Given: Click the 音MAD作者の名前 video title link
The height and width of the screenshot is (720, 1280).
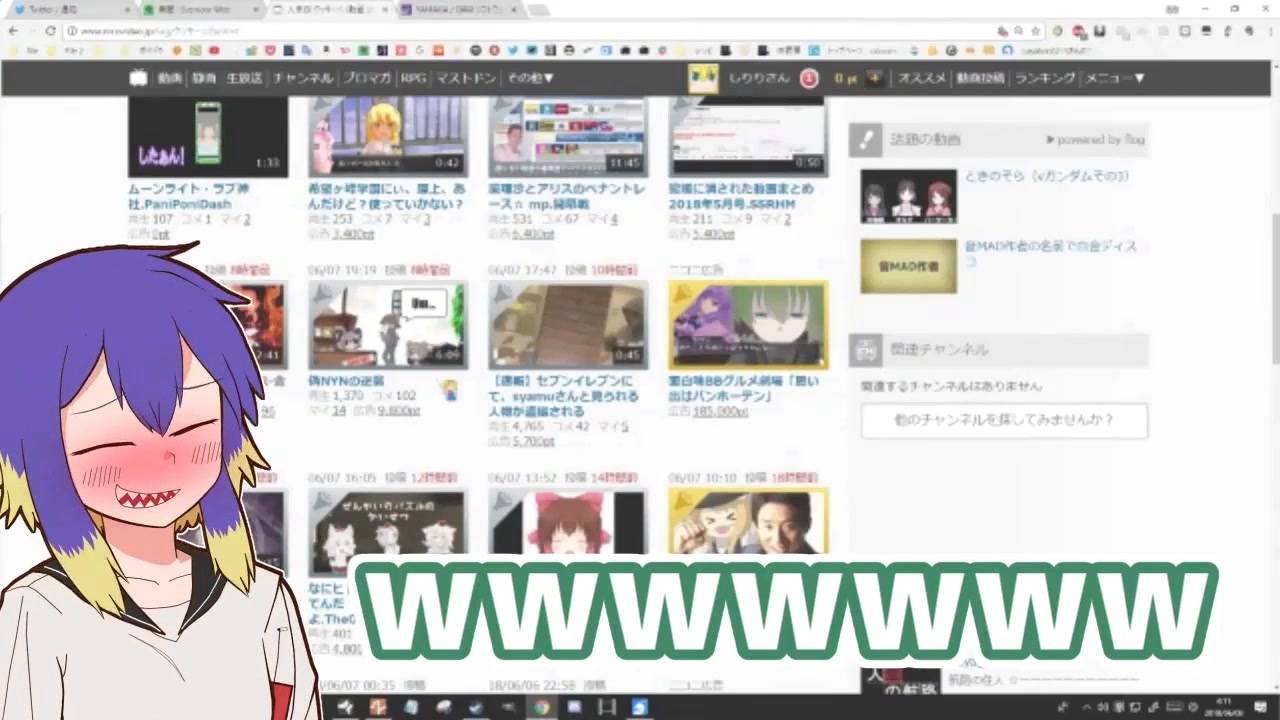Looking at the screenshot, I should click(x=1051, y=253).
